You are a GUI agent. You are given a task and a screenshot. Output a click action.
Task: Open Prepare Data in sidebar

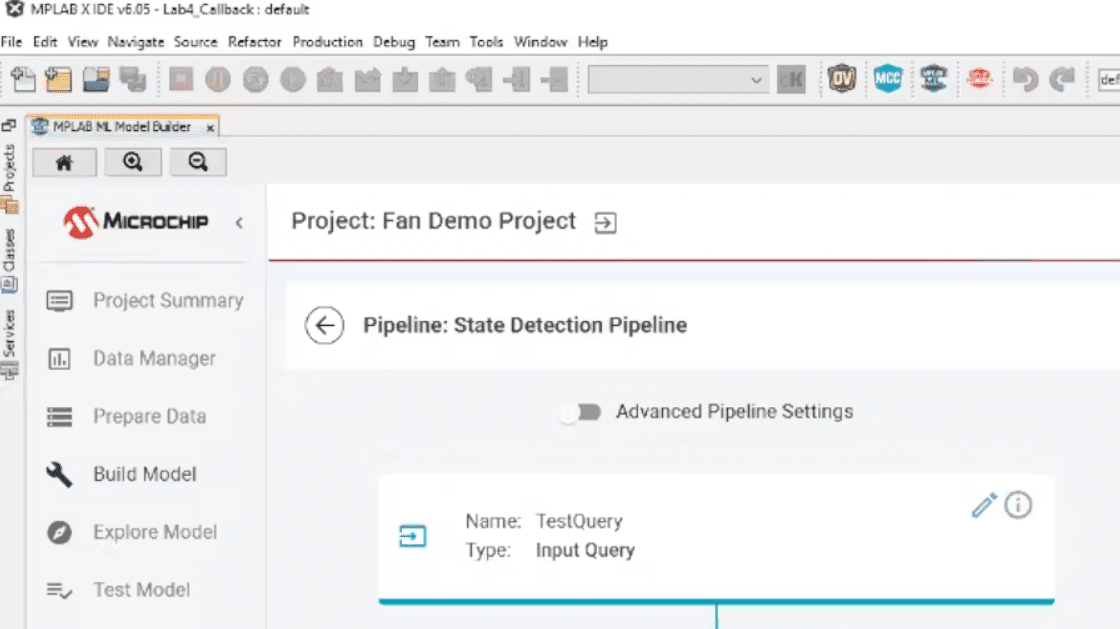pos(126,416)
